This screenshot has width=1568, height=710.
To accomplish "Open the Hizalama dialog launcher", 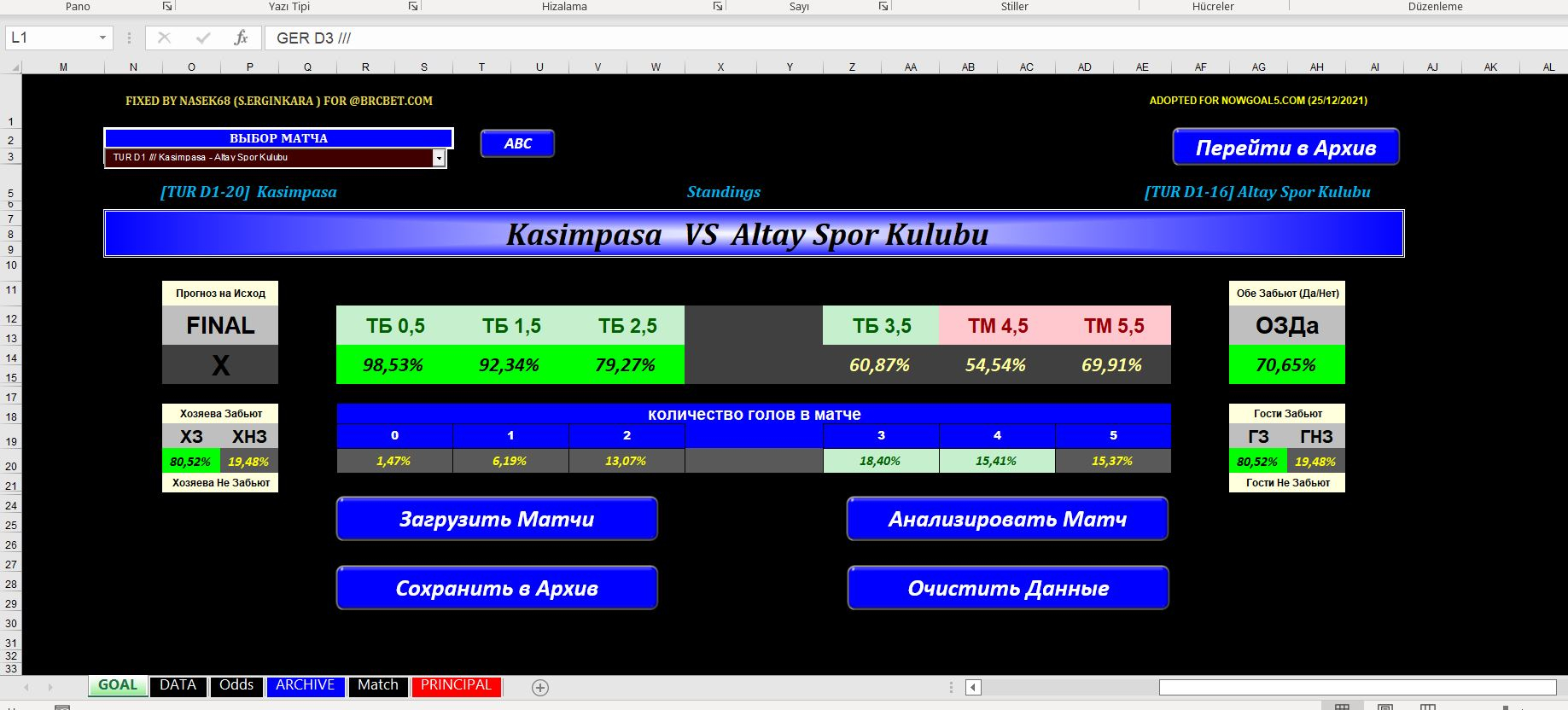I will pyautogui.click(x=718, y=6).
